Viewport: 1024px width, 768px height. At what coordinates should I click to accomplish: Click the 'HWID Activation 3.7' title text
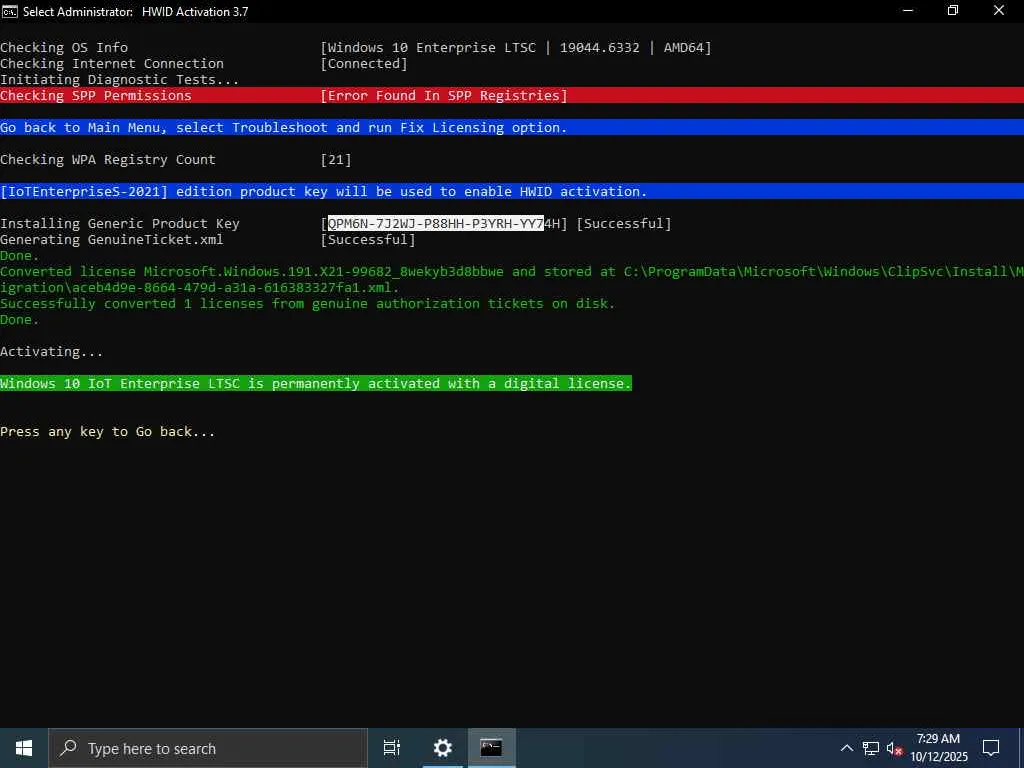point(195,12)
